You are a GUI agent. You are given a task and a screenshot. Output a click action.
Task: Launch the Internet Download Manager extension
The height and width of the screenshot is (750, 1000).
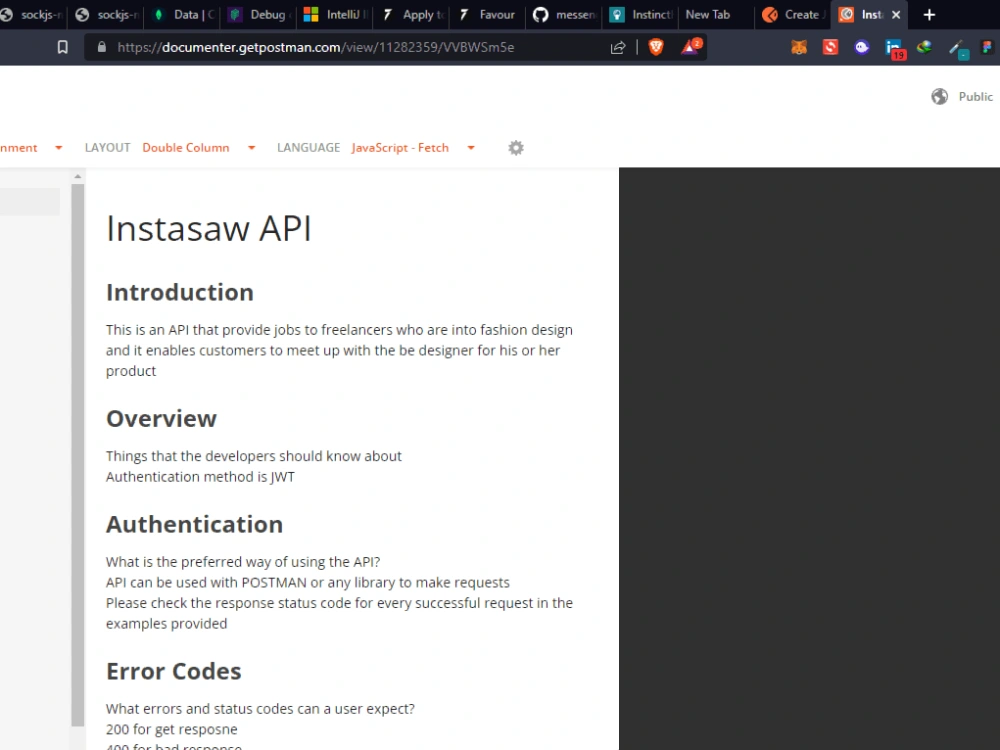(925, 46)
